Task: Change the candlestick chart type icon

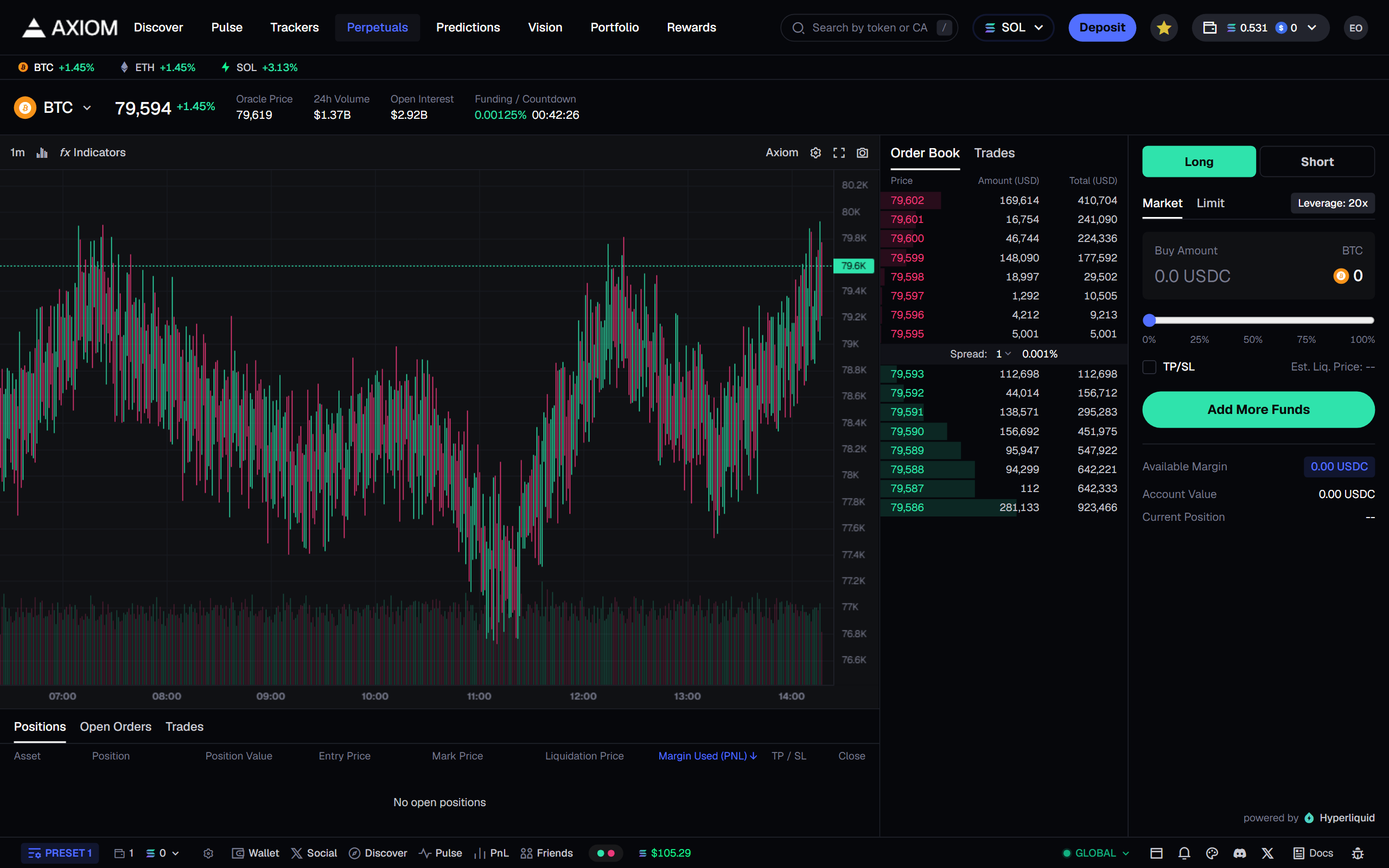Action: pyautogui.click(x=42, y=152)
